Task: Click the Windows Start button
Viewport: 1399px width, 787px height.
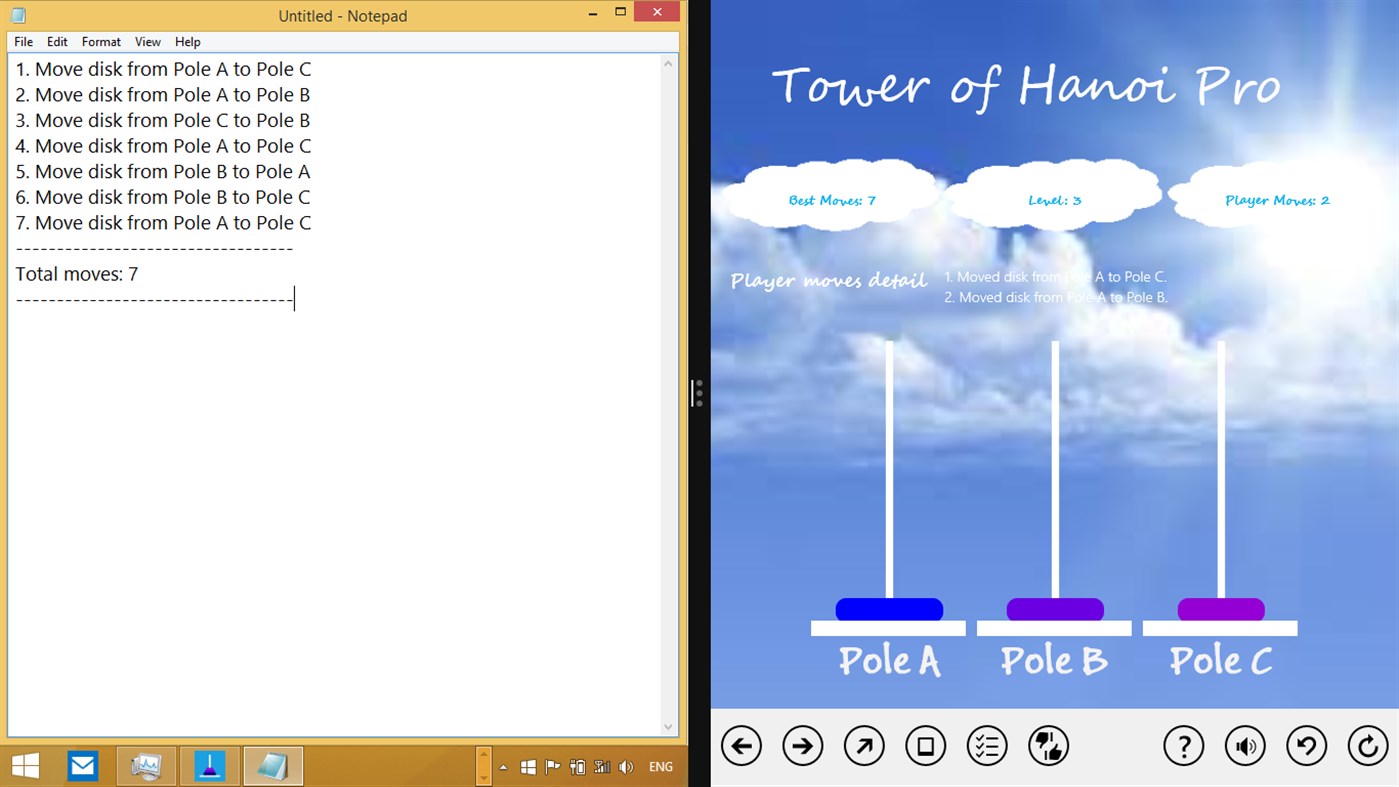Action: (x=23, y=766)
